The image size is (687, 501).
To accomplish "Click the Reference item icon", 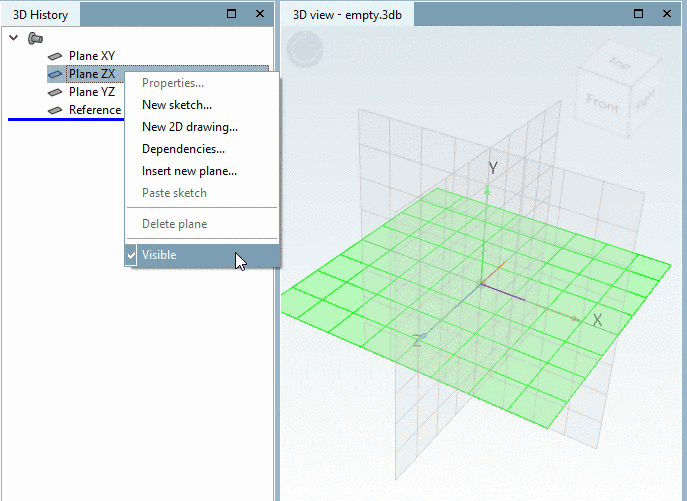I will tap(55, 110).
